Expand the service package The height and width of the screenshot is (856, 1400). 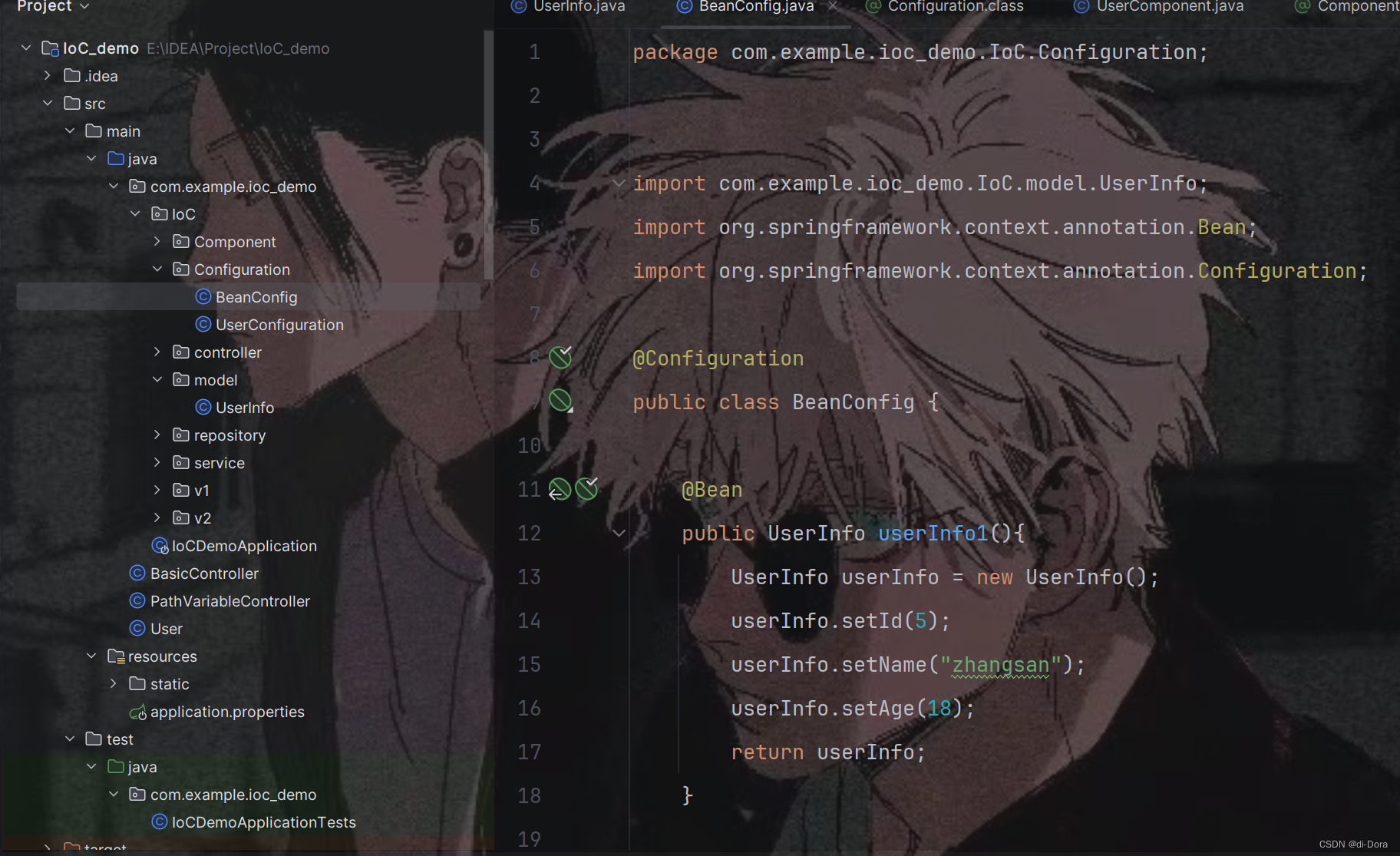tap(157, 463)
